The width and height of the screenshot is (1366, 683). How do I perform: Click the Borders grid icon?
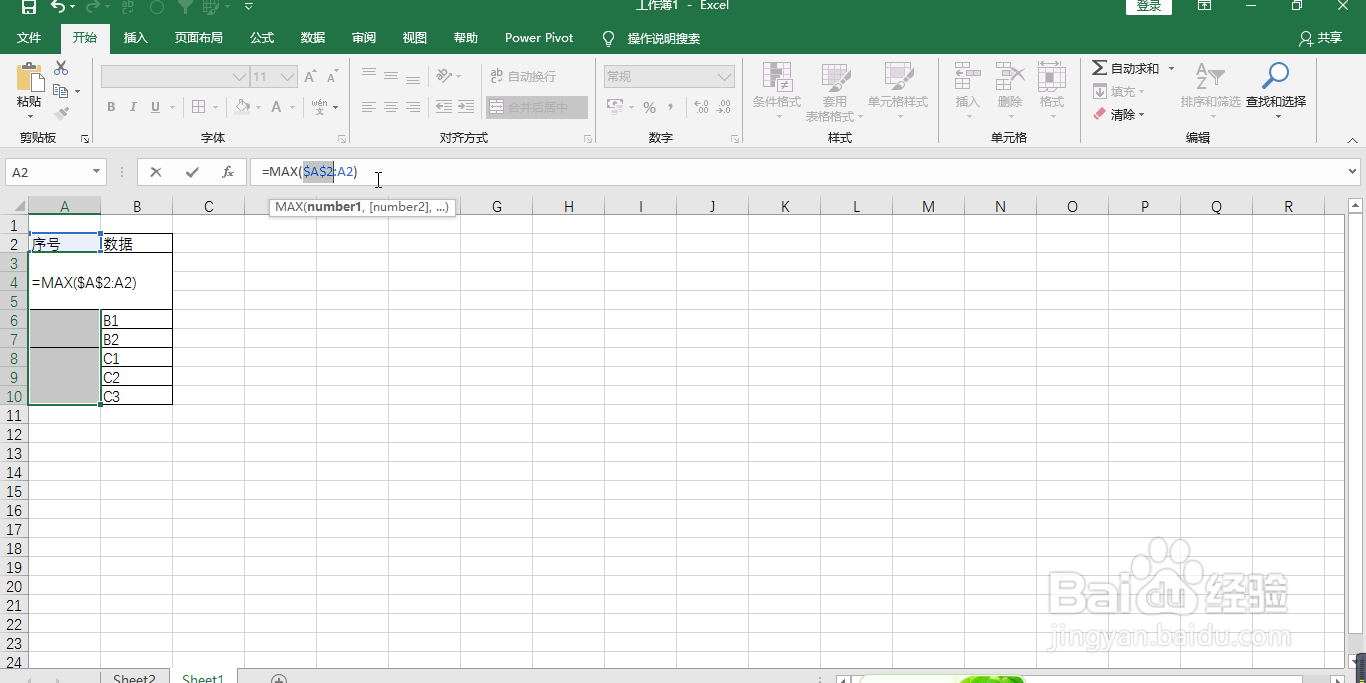pyautogui.click(x=198, y=107)
